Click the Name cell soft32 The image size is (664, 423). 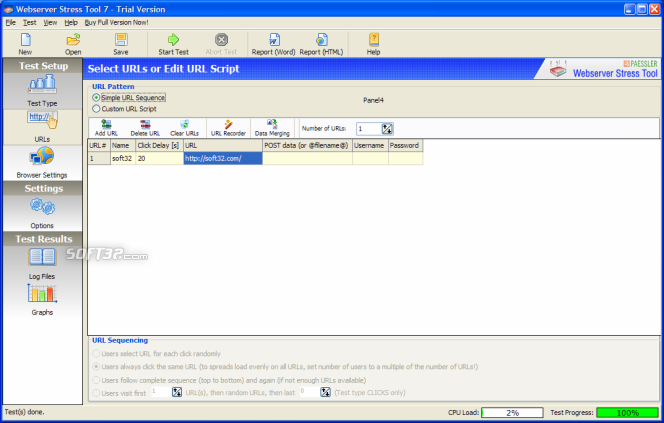click(x=123, y=158)
